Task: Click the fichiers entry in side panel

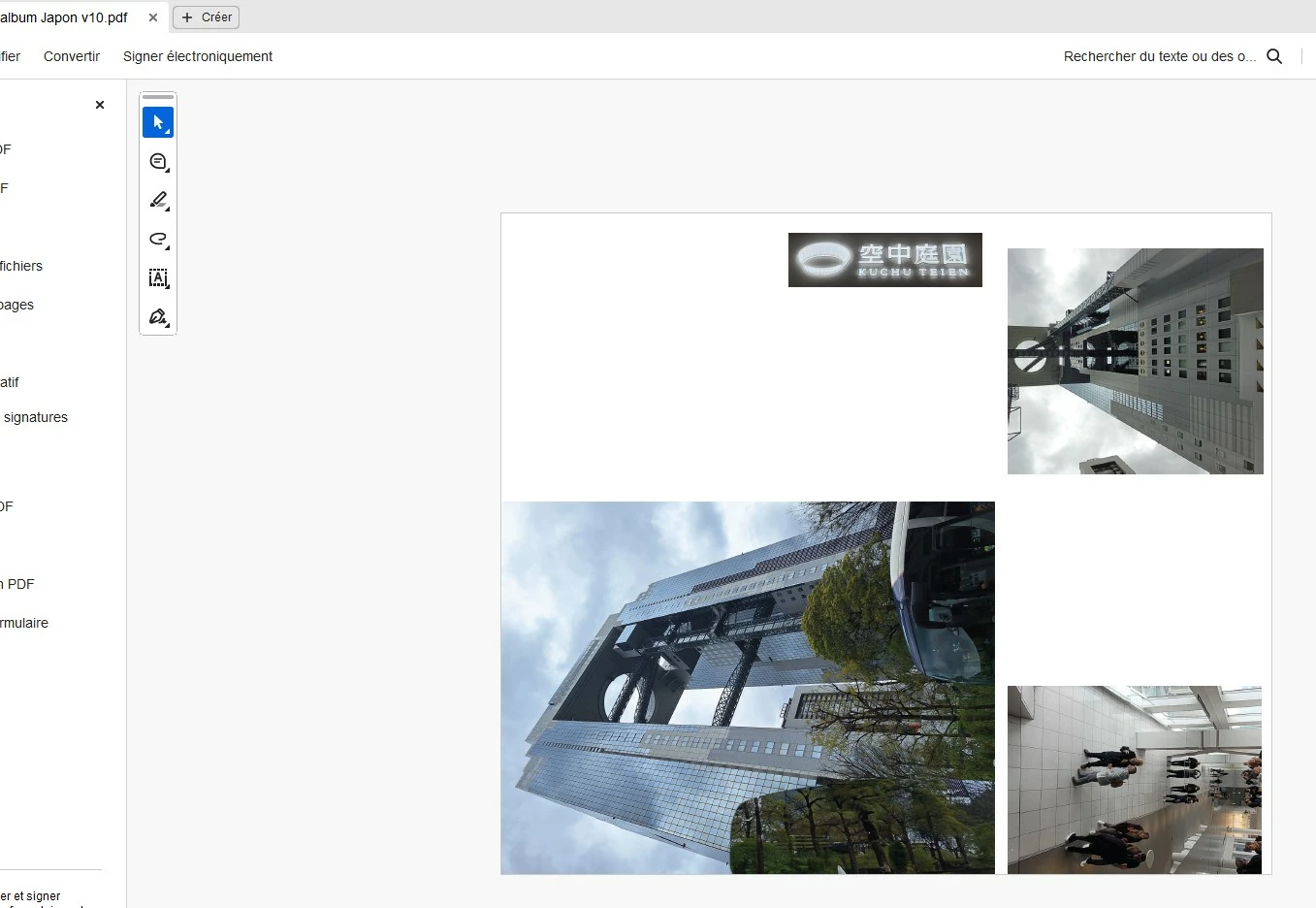Action: click(x=21, y=266)
